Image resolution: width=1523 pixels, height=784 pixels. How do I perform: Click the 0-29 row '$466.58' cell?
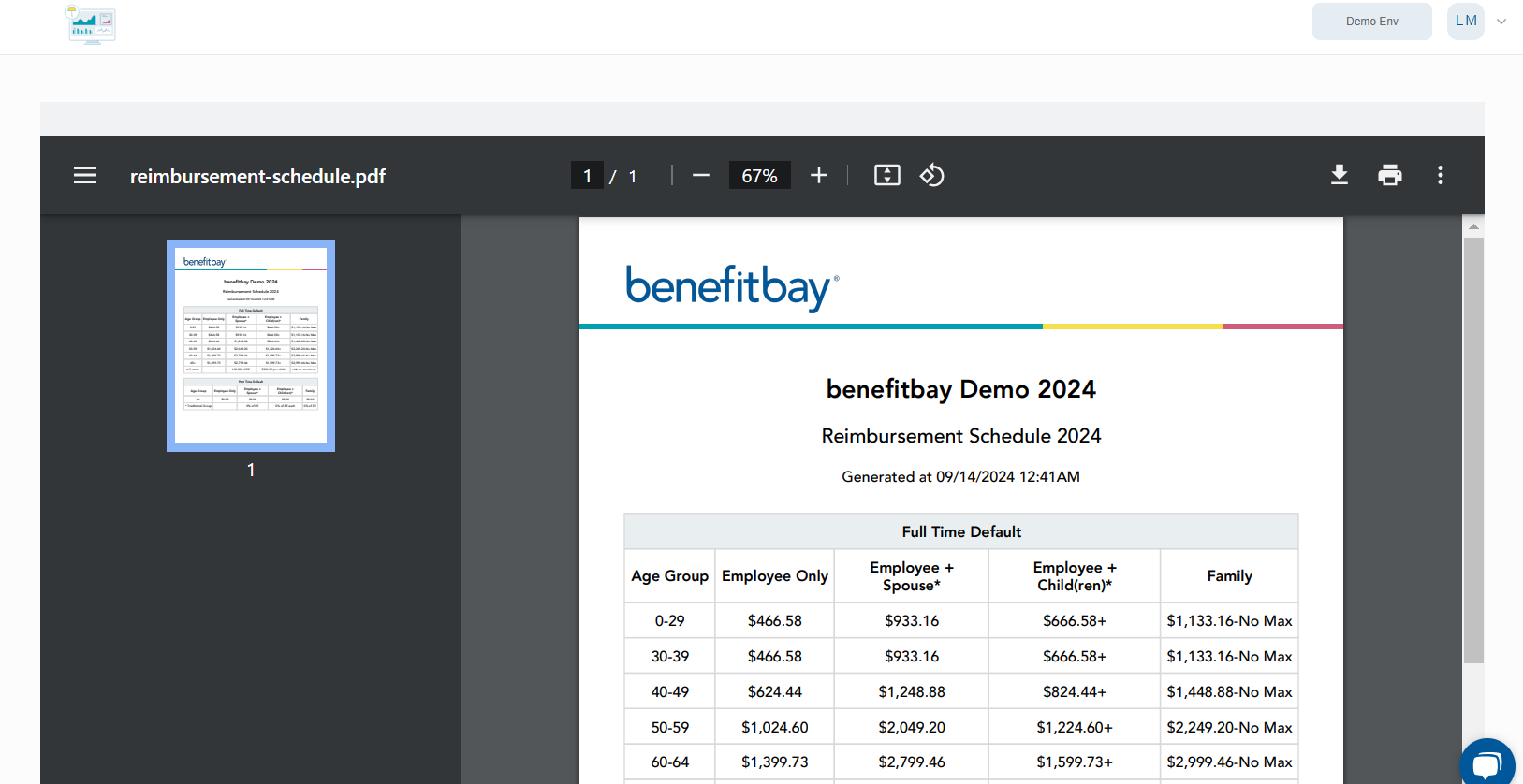click(774, 621)
